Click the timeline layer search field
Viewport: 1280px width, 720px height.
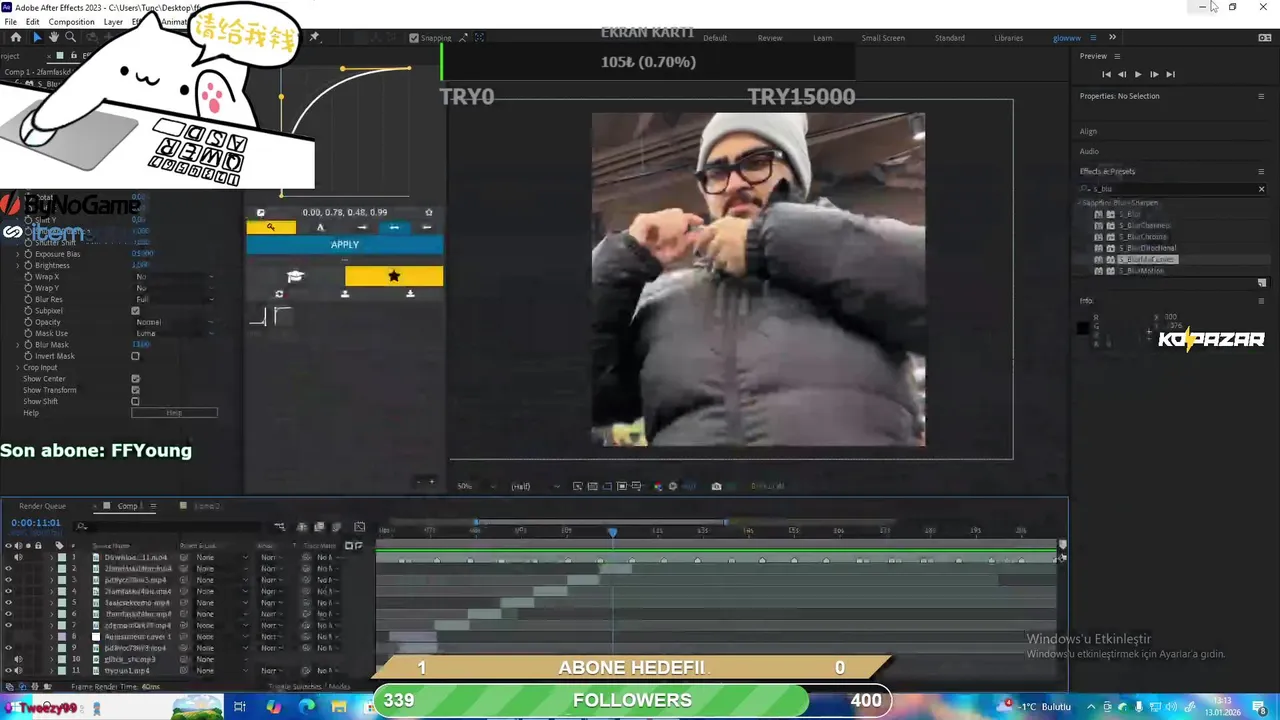[170, 526]
